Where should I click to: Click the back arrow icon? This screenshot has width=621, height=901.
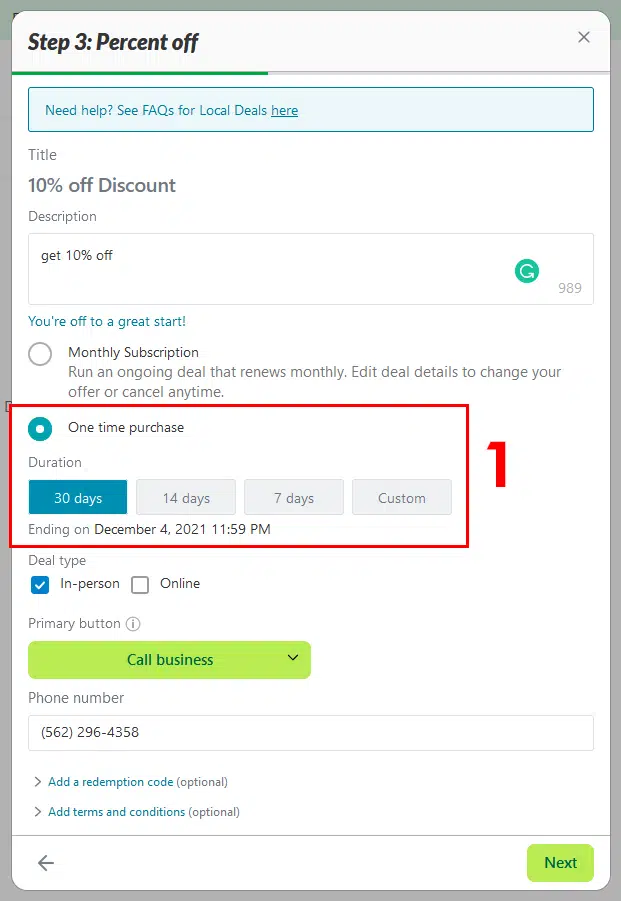pyautogui.click(x=46, y=863)
